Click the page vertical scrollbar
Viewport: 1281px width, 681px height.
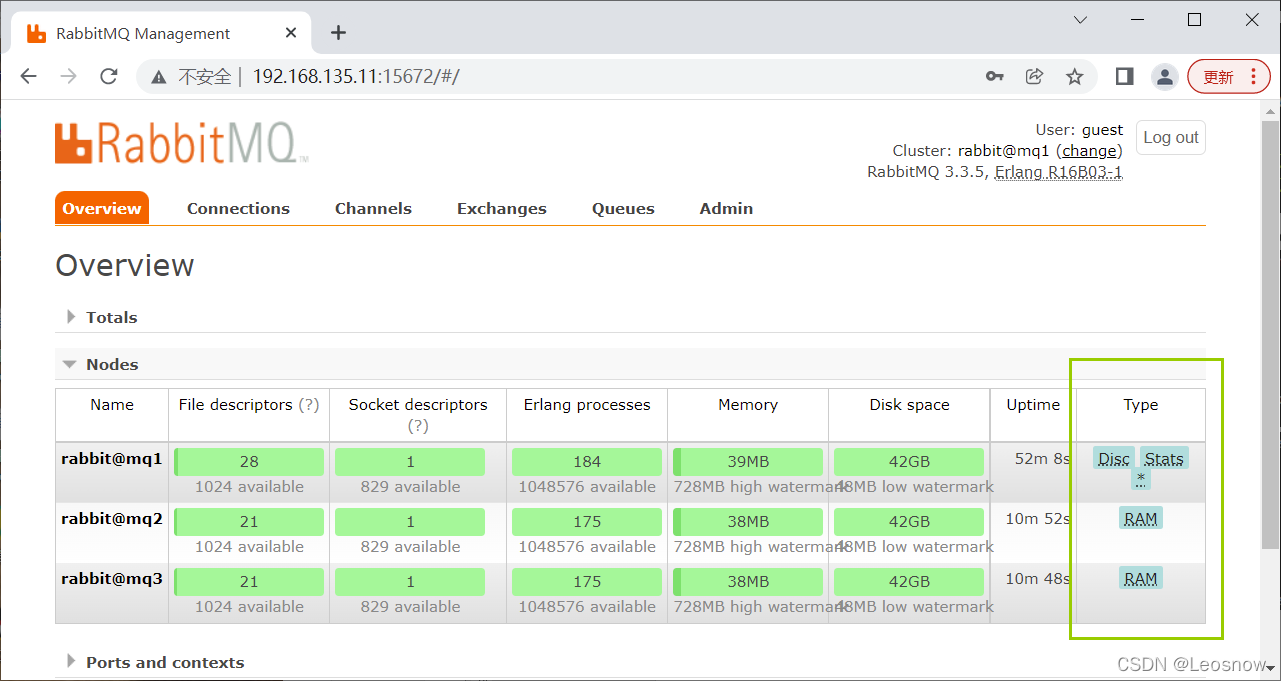(x=1270, y=335)
